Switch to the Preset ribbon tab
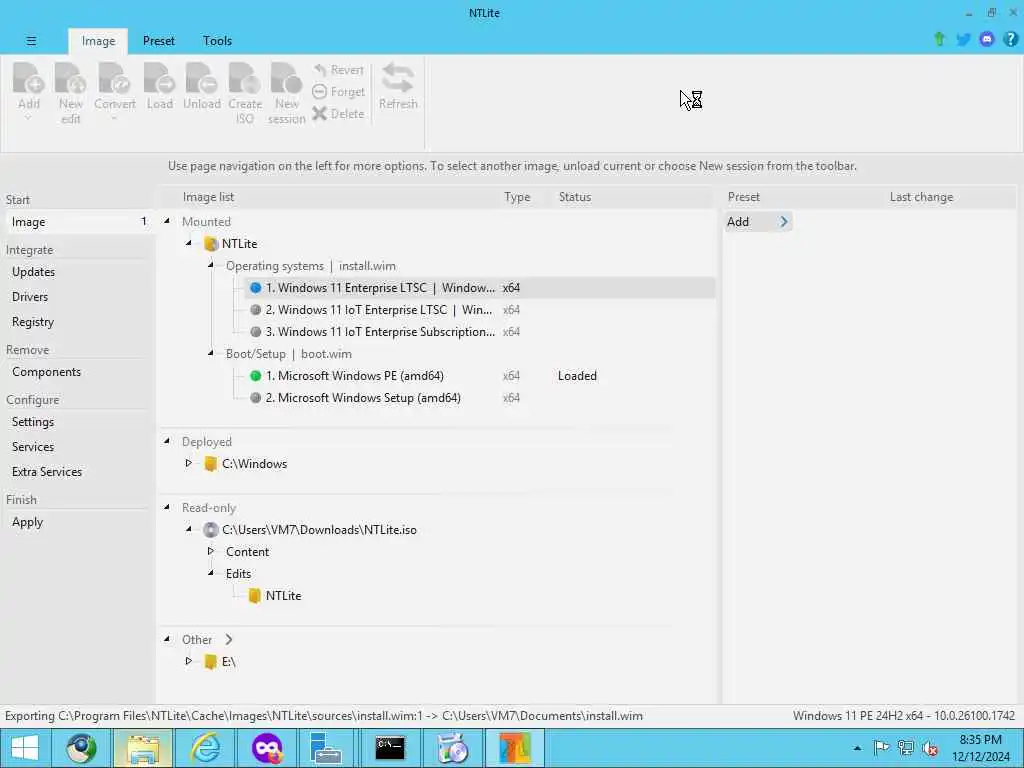 (159, 40)
